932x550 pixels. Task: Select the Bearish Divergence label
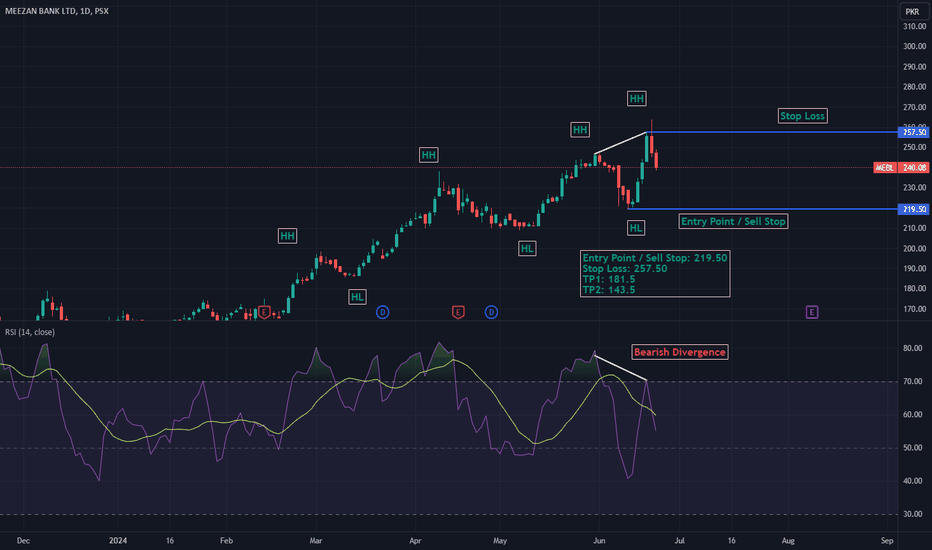pyautogui.click(x=680, y=352)
